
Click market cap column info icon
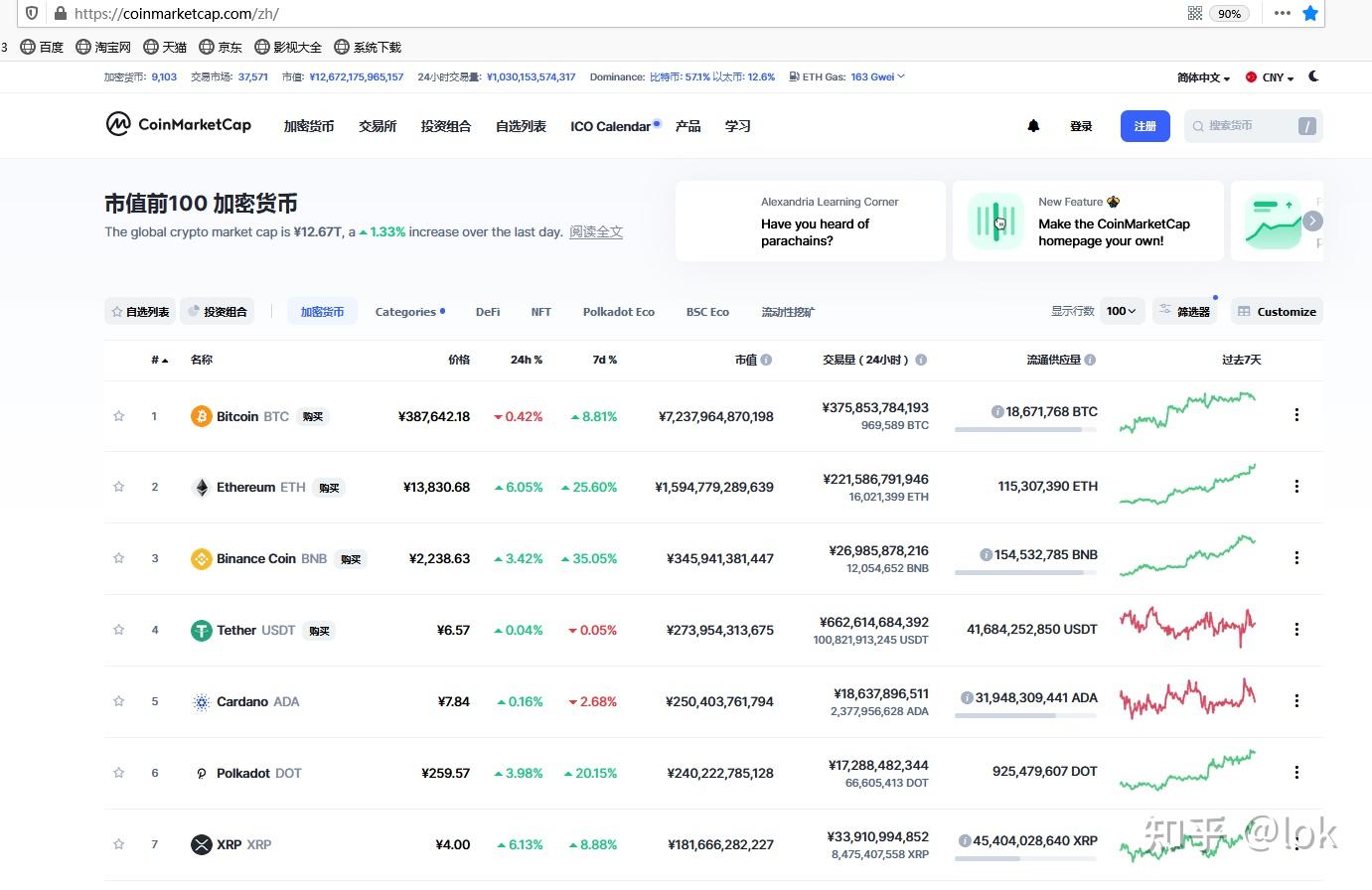[766, 360]
